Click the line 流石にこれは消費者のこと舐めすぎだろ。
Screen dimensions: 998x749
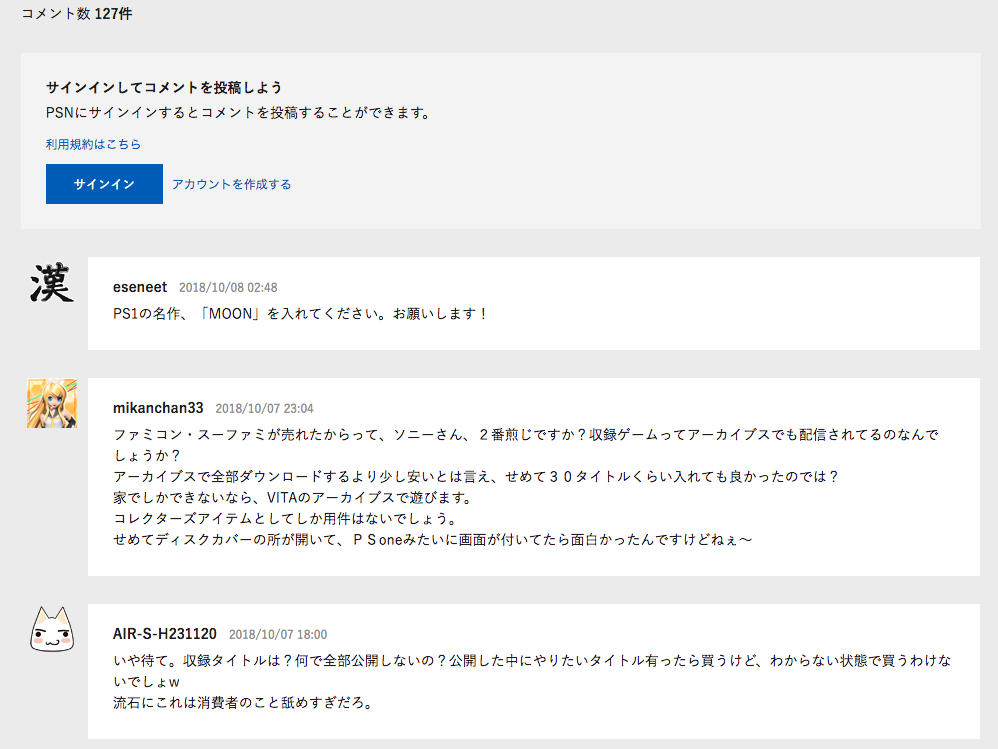coord(244,703)
